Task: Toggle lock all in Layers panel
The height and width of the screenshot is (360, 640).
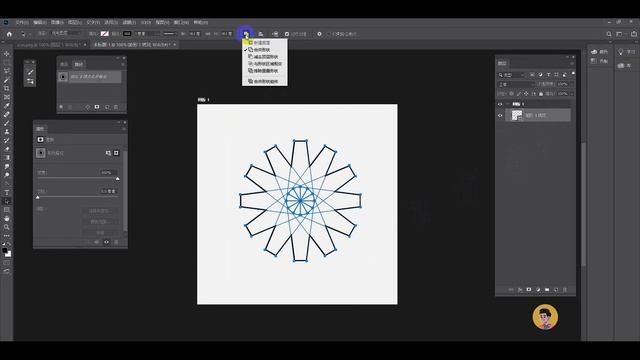Action: pos(541,94)
